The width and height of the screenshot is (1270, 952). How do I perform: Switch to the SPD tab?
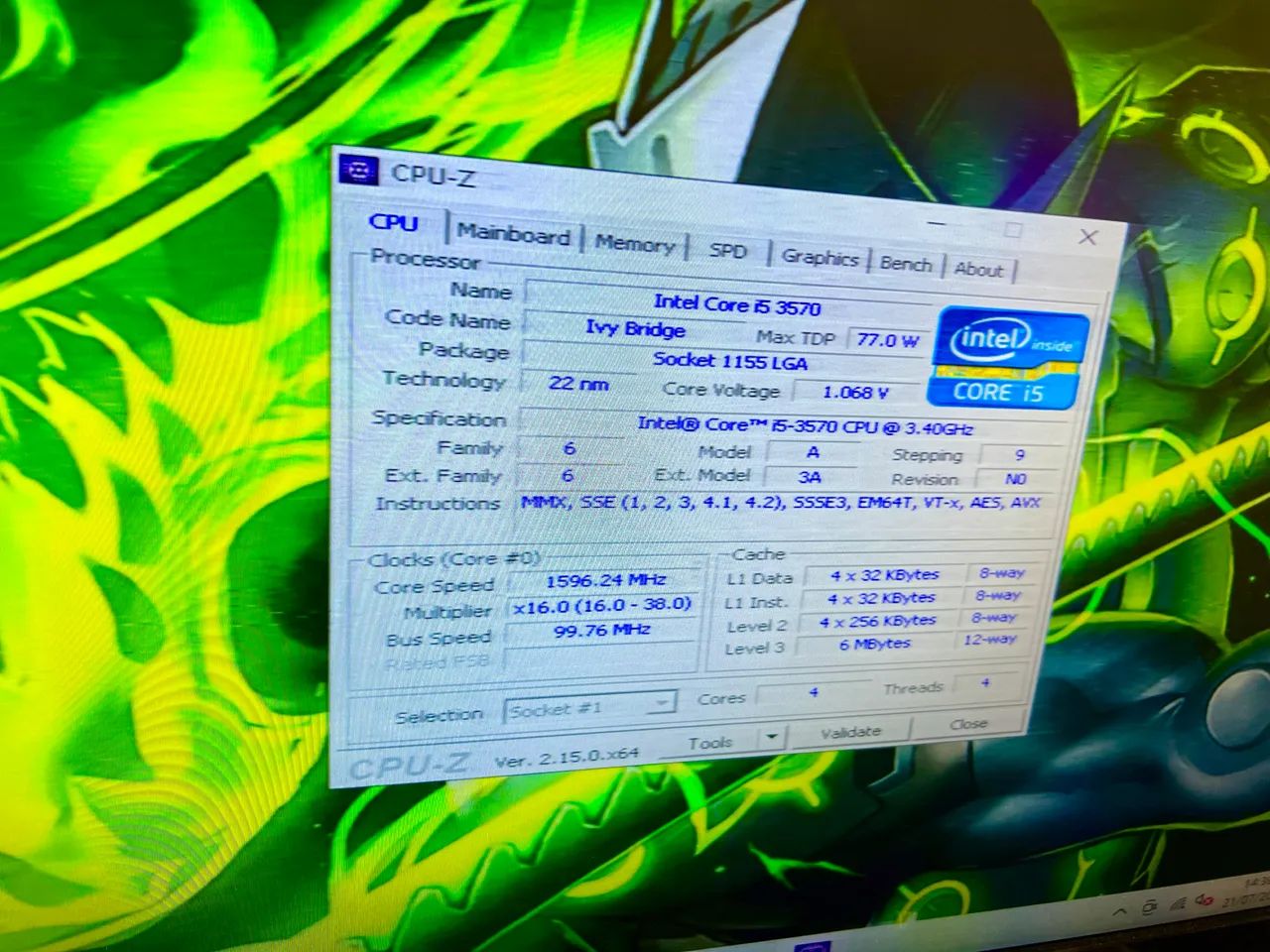(727, 251)
